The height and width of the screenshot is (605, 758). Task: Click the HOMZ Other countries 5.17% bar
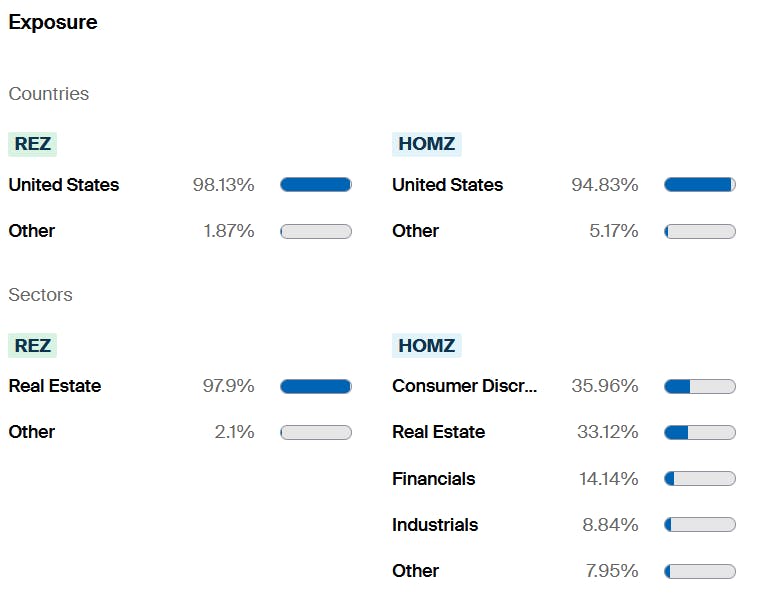pyautogui.click(x=700, y=231)
